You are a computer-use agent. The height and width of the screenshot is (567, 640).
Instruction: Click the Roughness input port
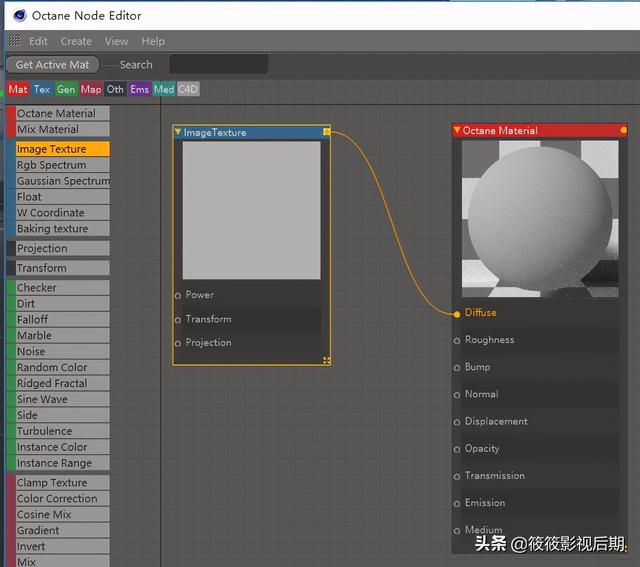[x=457, y=340]
